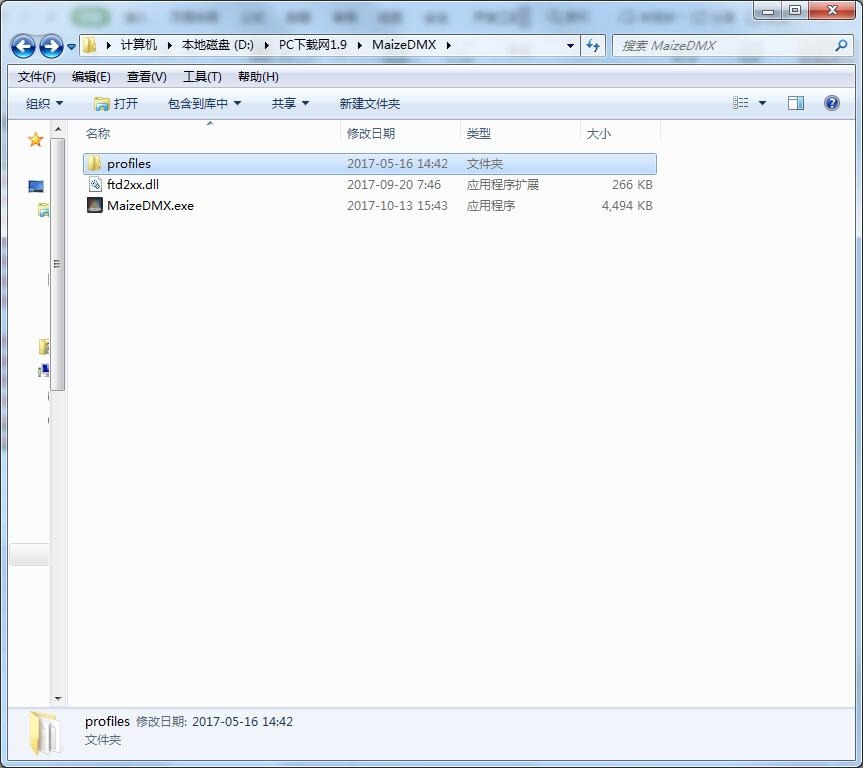Click the navigation pane scroll up arrow
Screen dimensions: 863x768
[x=58, y=129]
